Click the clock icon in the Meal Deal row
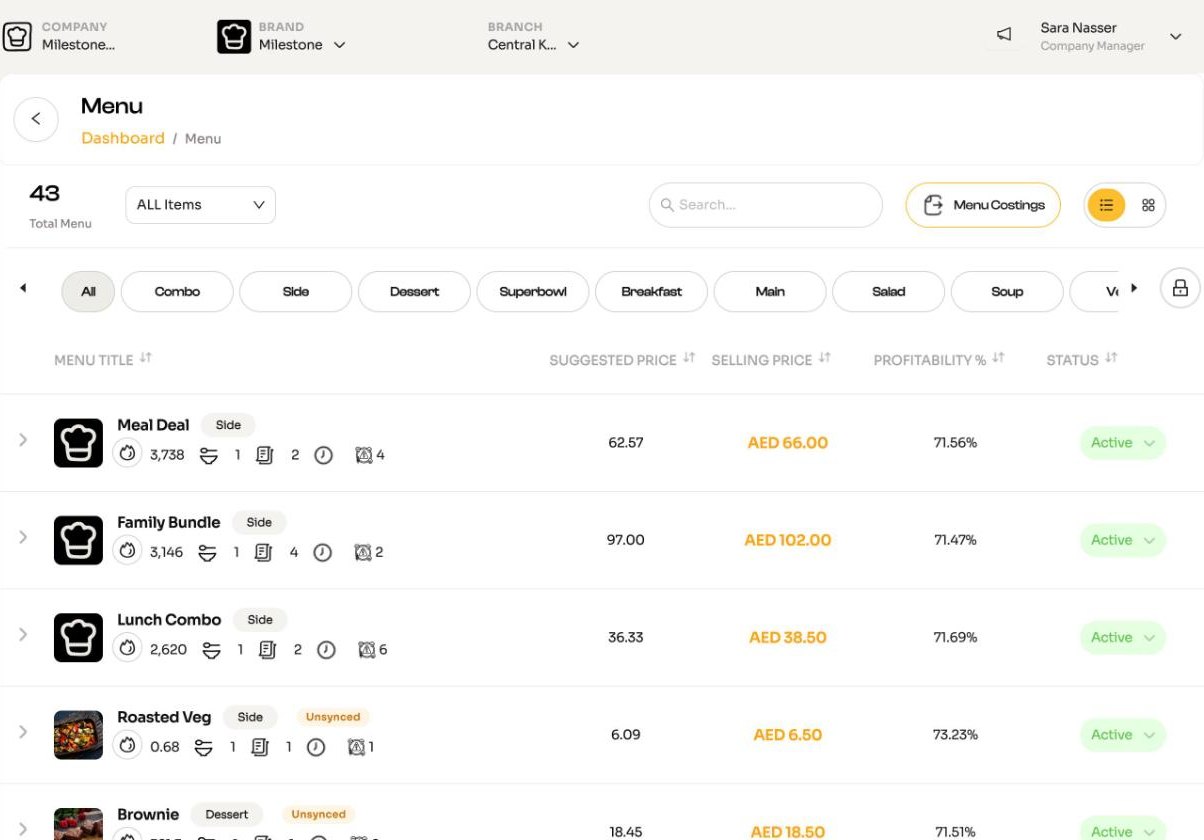This screenshot has width=1204, height=840. [323, 455]
